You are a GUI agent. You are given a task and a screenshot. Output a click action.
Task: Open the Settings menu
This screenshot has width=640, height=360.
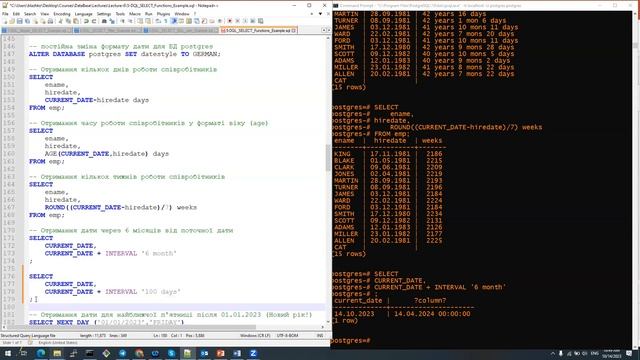pyautogui.click(x=104, y=14)
